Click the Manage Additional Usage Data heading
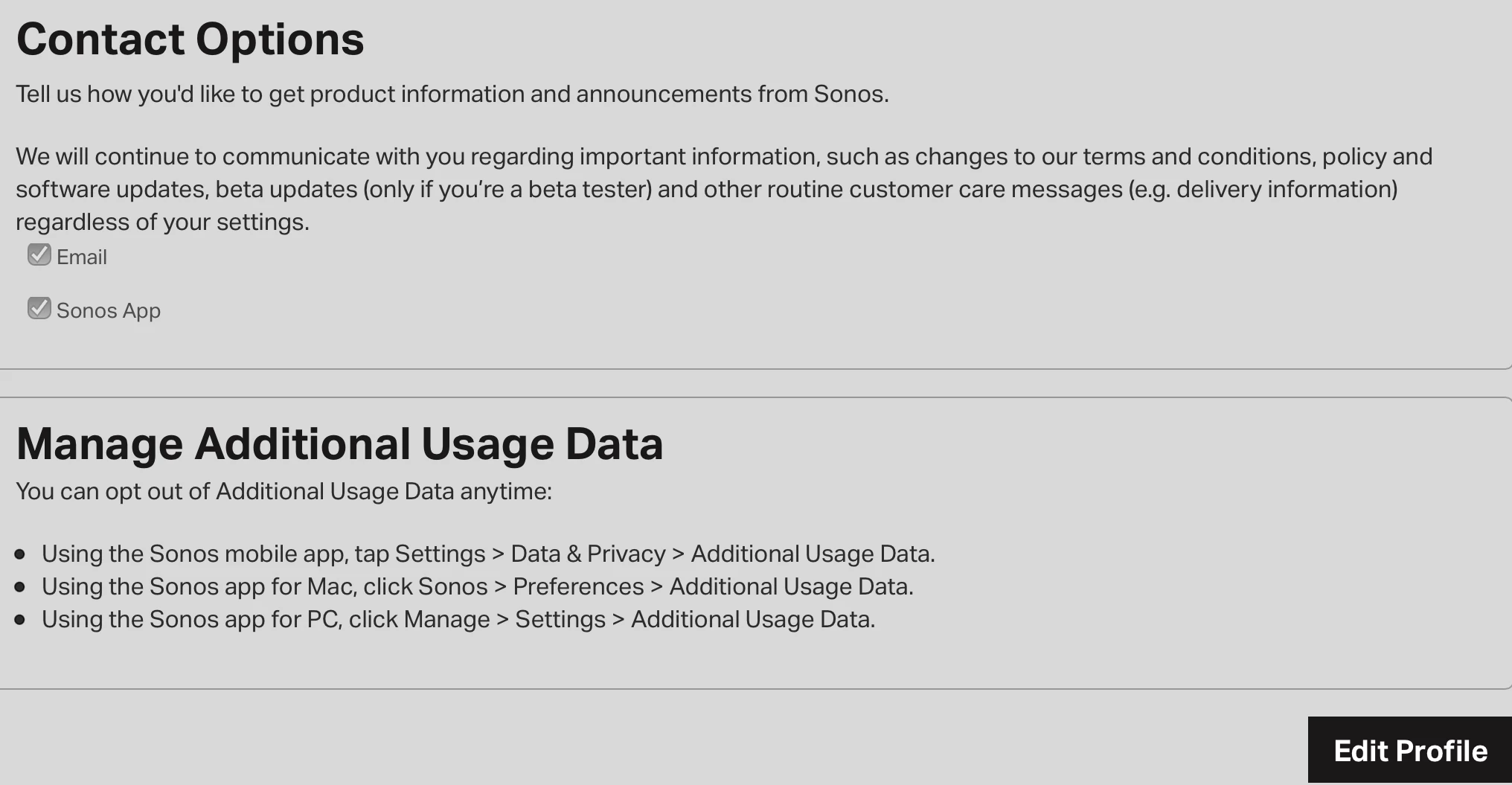The width and height of the screenshot is (1512, 785). [339, 444]
